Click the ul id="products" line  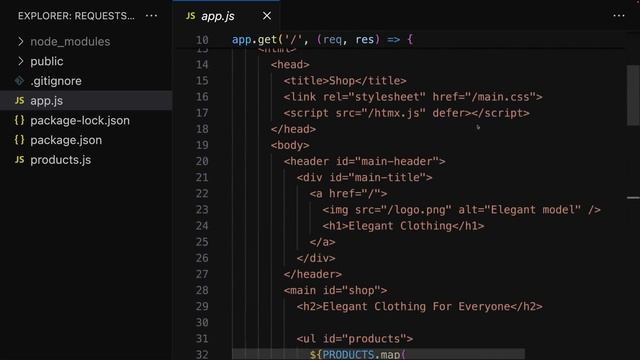point(355,339)
